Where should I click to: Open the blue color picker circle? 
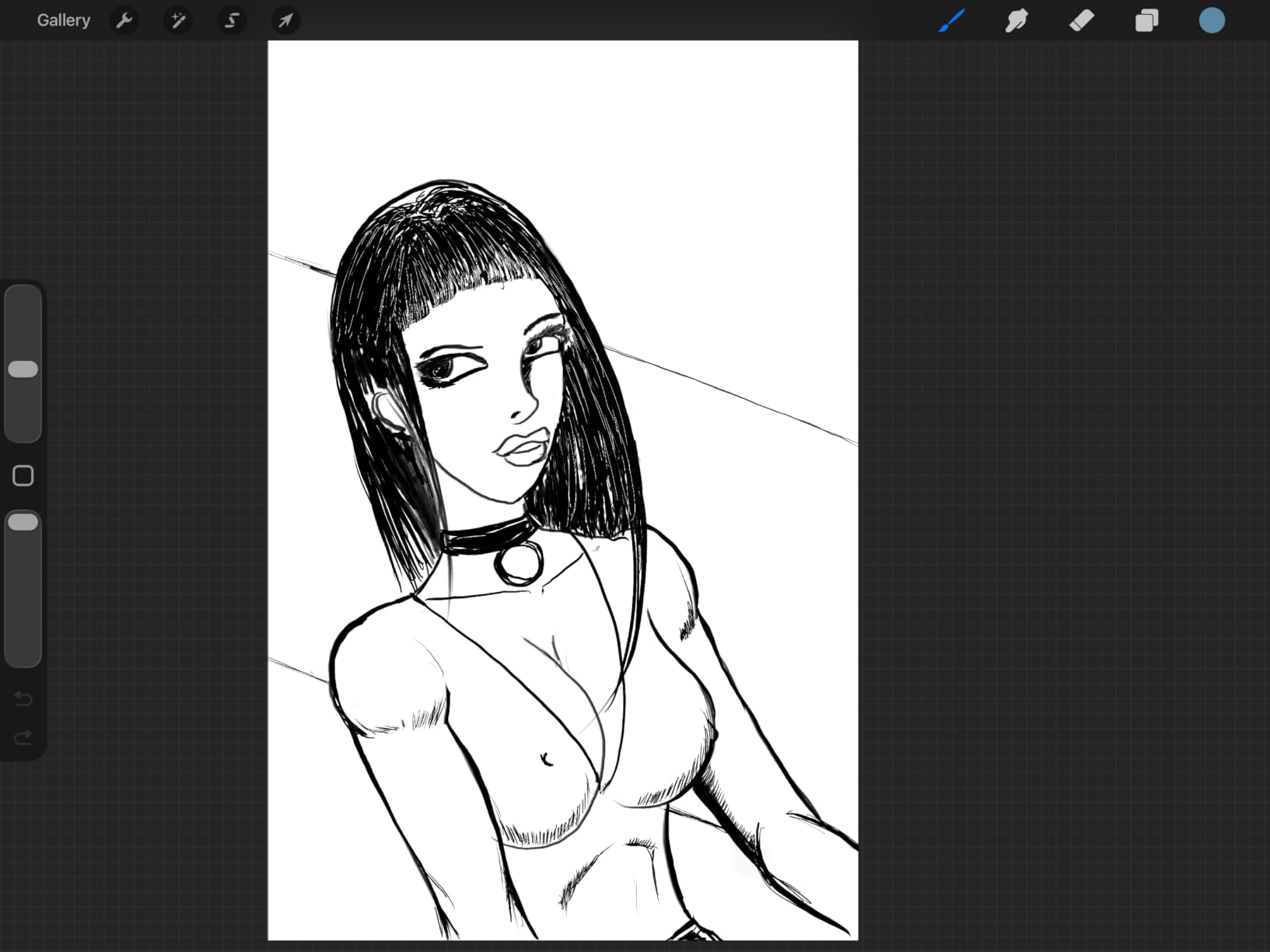pyautogui.click(x=1212, y=20)
